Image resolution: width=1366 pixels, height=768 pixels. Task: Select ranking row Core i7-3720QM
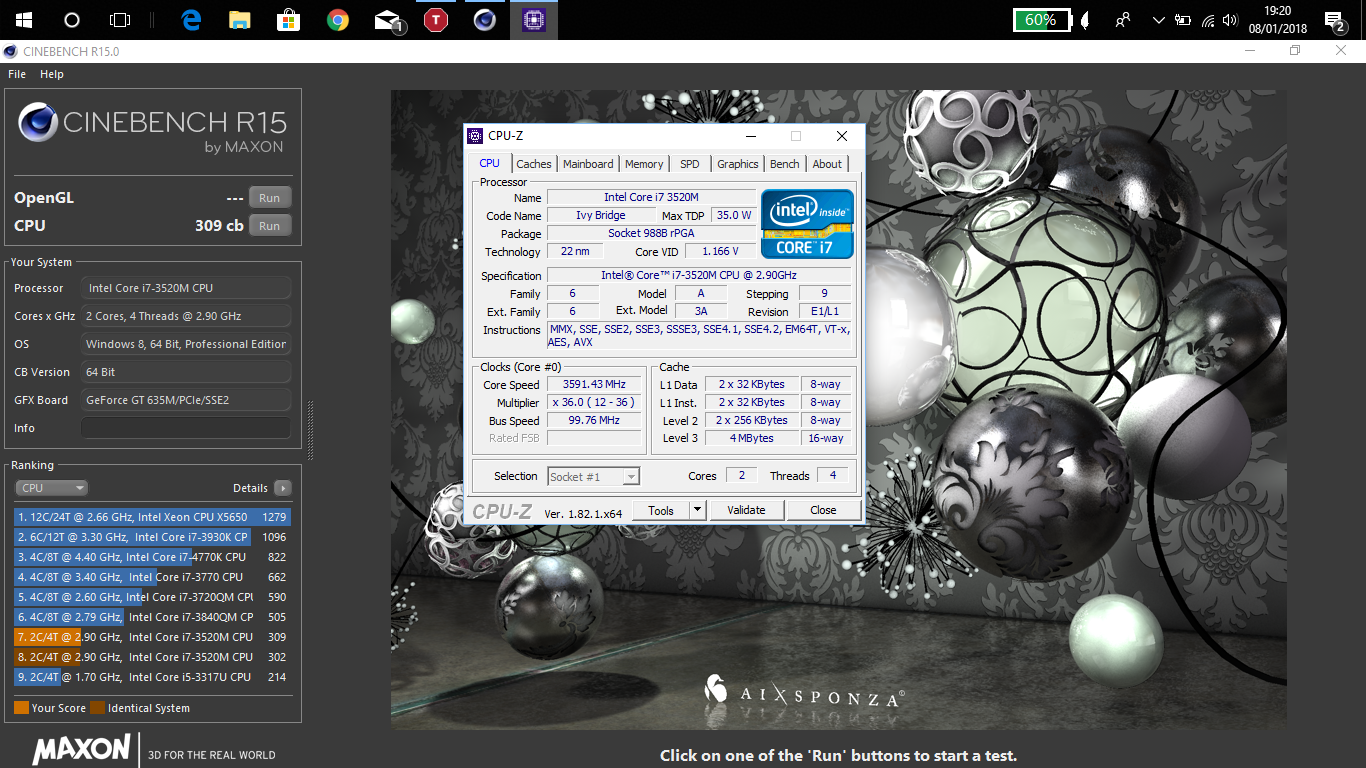click(x=152, y=597)
